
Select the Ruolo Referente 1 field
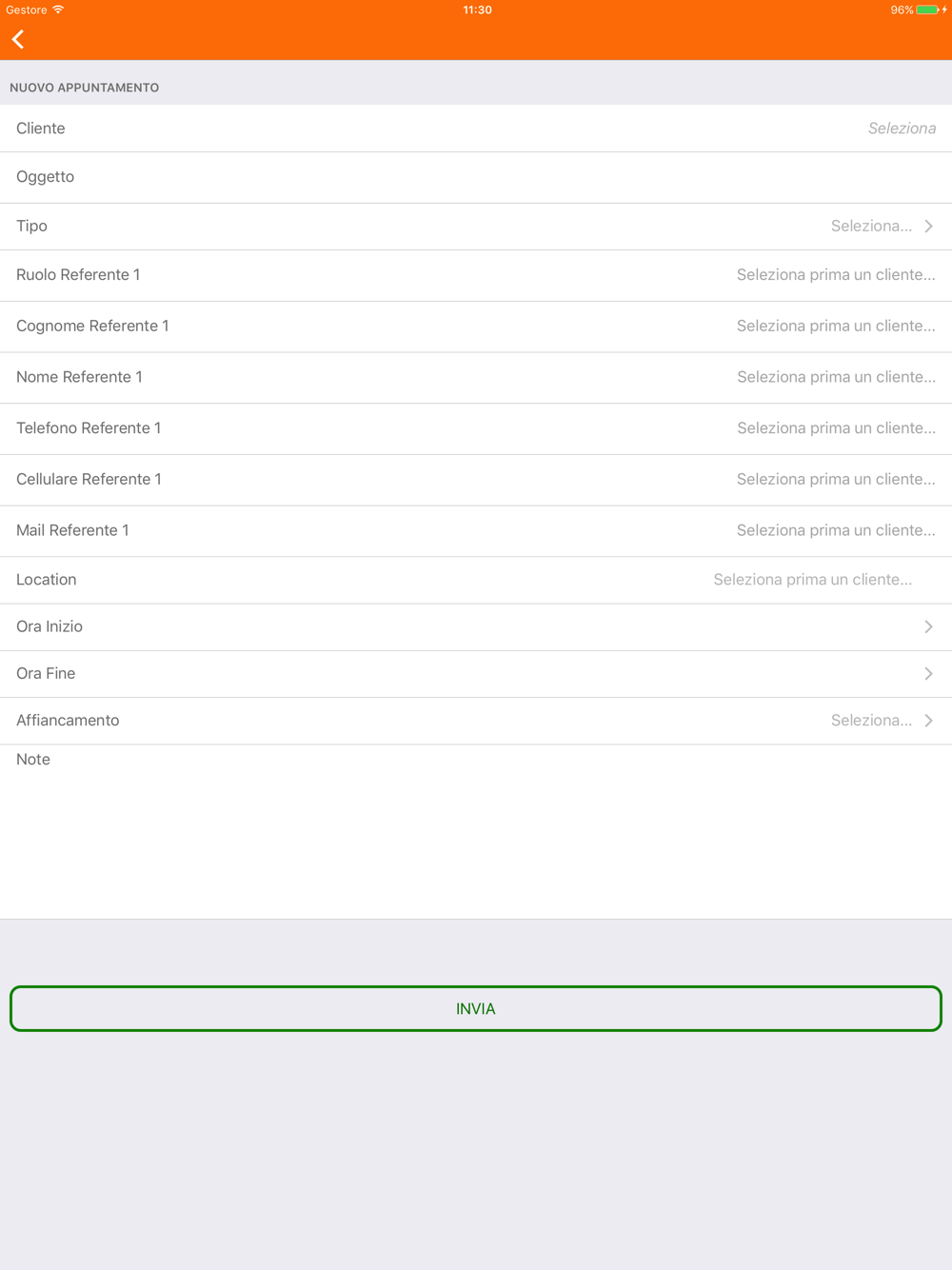pyautogui.click(x=835, y=275)
